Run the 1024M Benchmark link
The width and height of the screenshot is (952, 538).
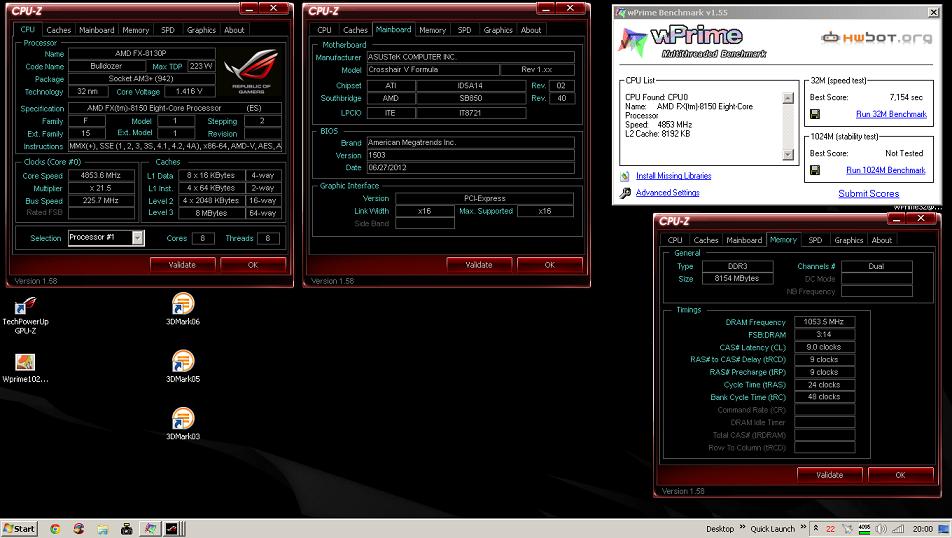886,170
